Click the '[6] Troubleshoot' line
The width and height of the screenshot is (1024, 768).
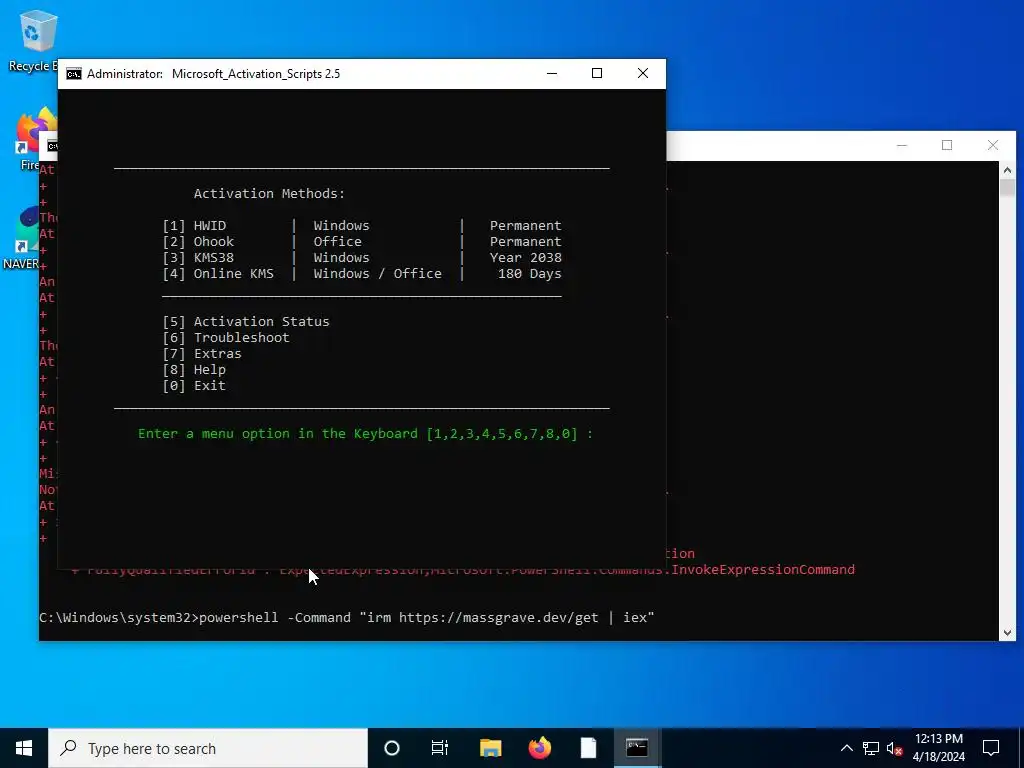[226, 338]
